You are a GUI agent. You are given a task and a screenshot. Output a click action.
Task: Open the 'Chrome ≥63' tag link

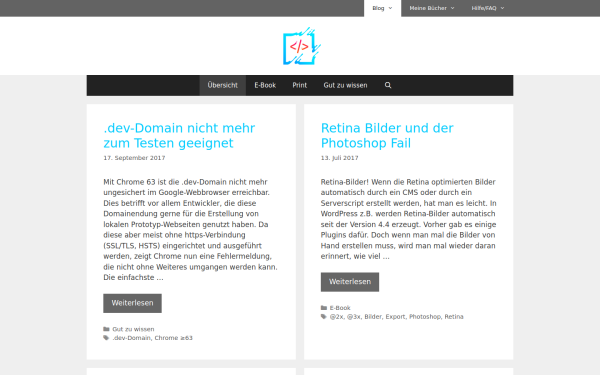tap(173, 338)
